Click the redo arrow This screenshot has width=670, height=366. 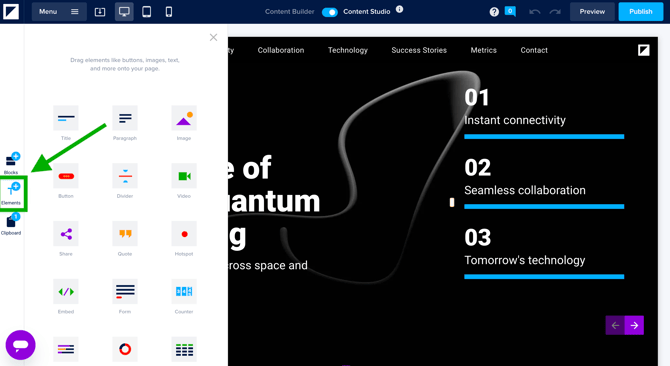click(555, 12)
